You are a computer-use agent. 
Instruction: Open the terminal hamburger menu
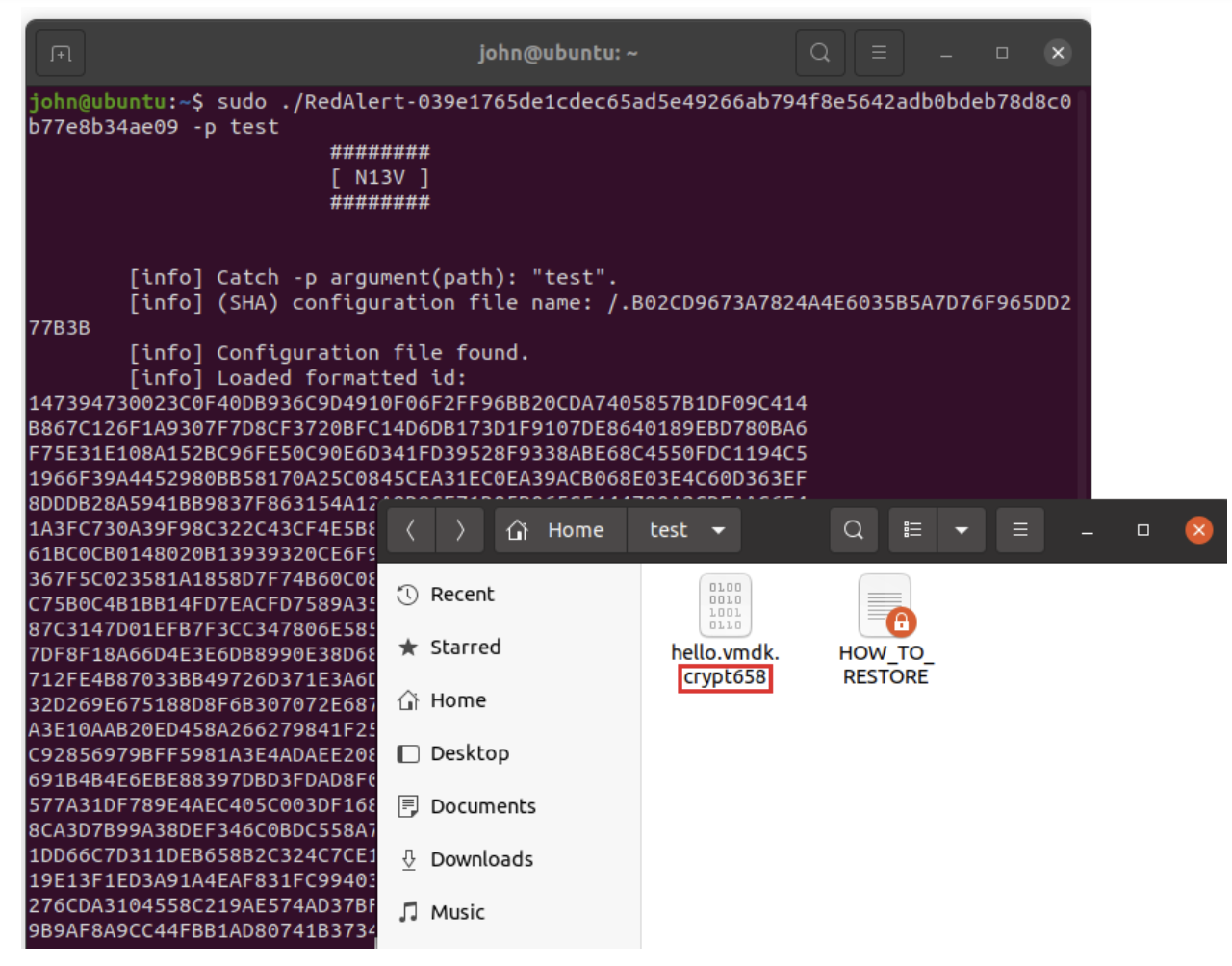879,53
